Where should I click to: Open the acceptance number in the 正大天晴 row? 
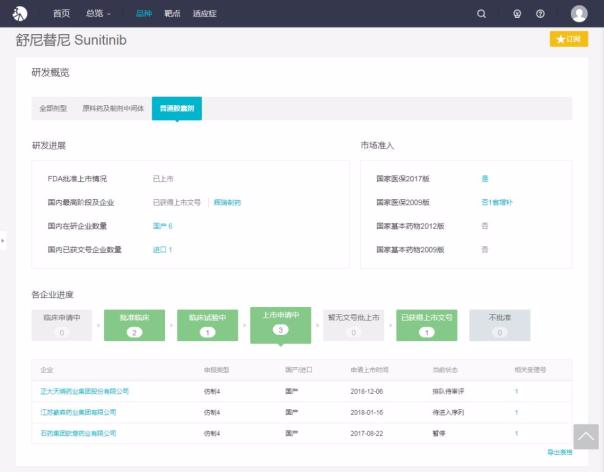516,391
